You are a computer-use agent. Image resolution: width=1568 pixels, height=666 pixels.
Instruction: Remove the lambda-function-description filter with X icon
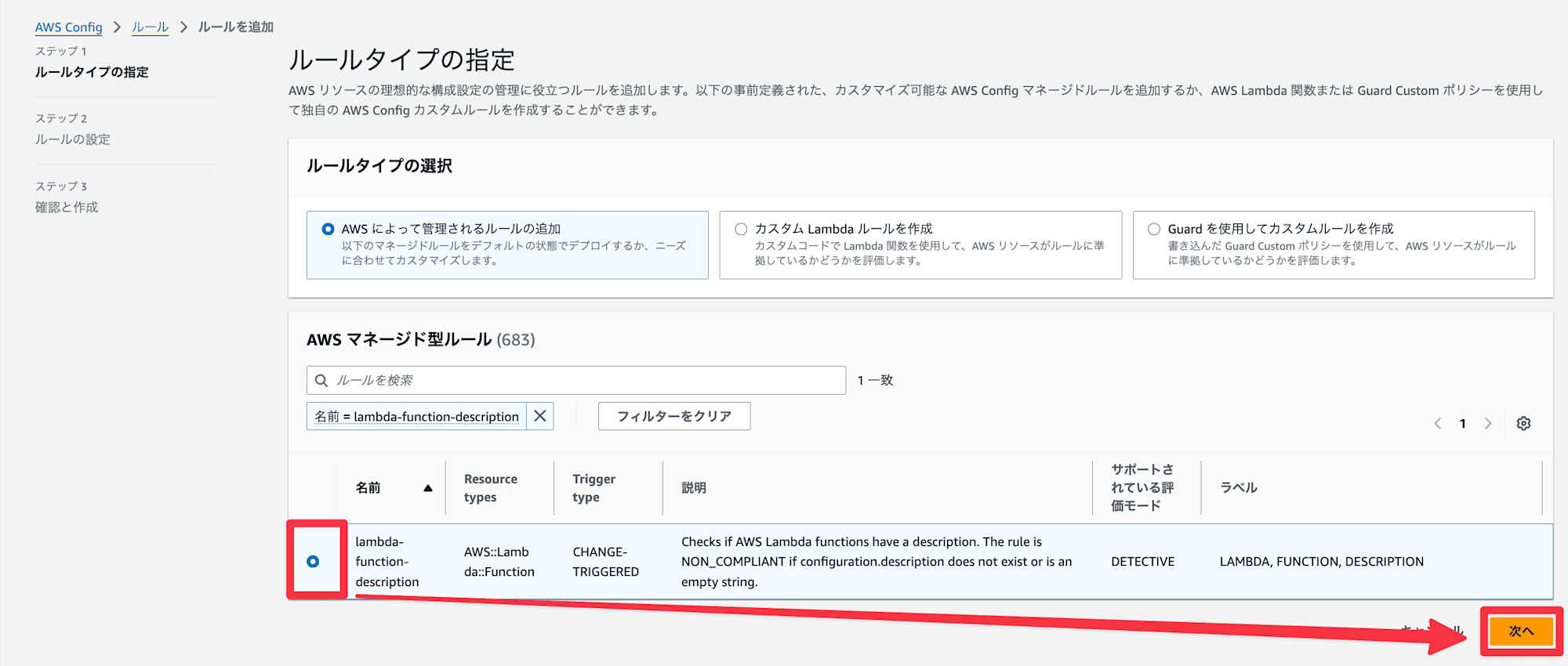(539, 416)
